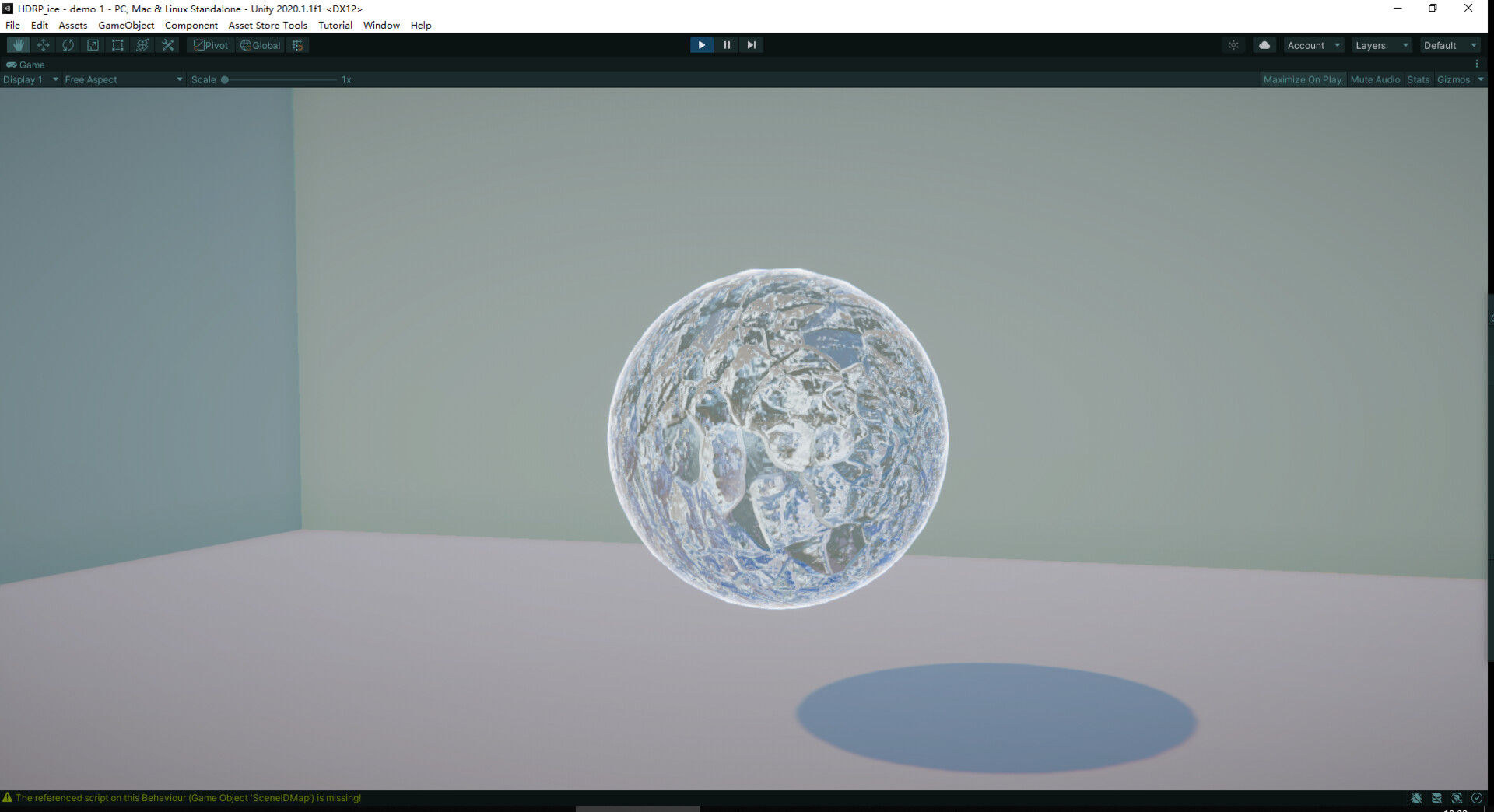The image size is (1494, 812).
Task: Open the Display 1 dropdown
Action: 31,79
